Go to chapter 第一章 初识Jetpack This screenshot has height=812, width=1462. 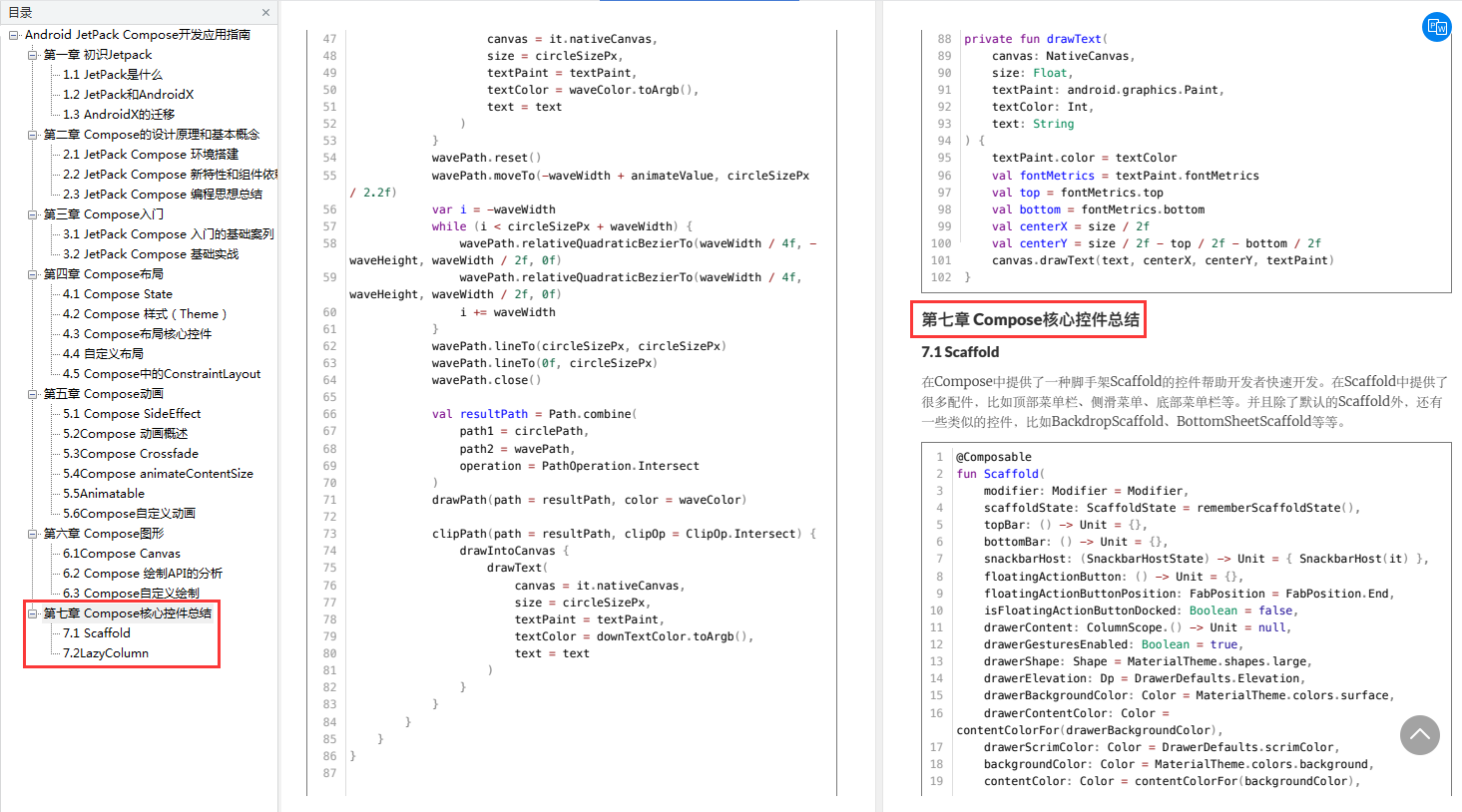tap(98, 55)
